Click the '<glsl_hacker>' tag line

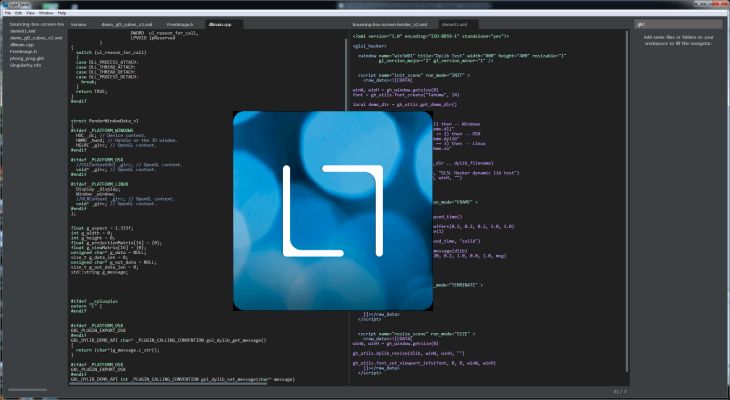370,46
